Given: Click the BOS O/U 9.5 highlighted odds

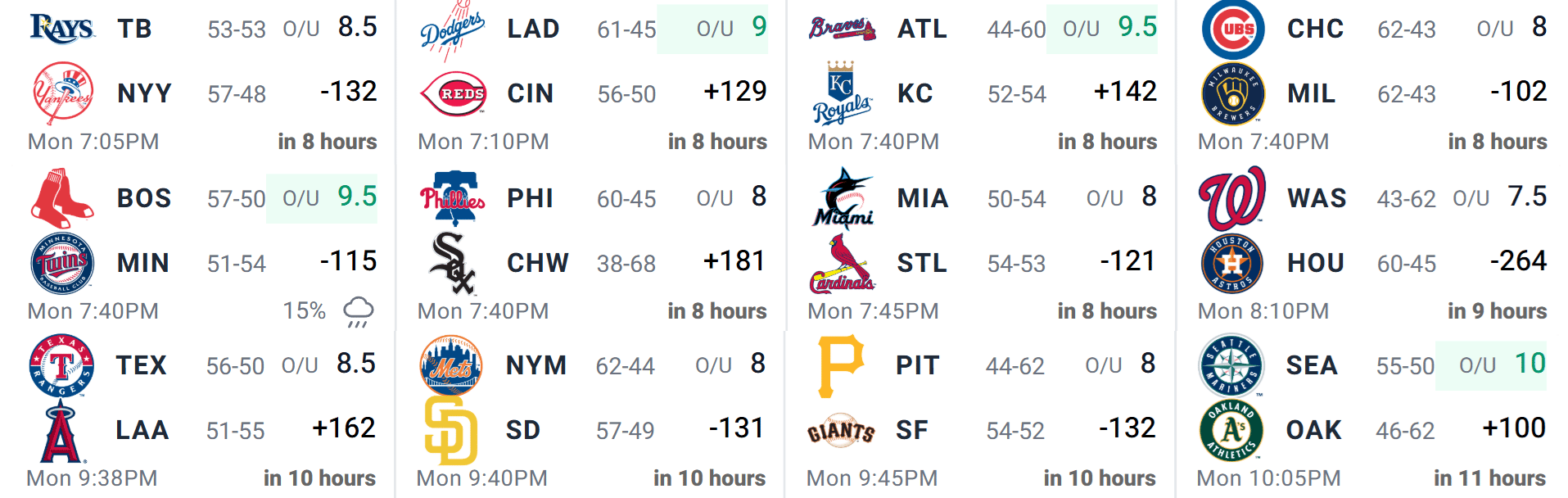Looking at the screenshot, I should pos(322,198).
